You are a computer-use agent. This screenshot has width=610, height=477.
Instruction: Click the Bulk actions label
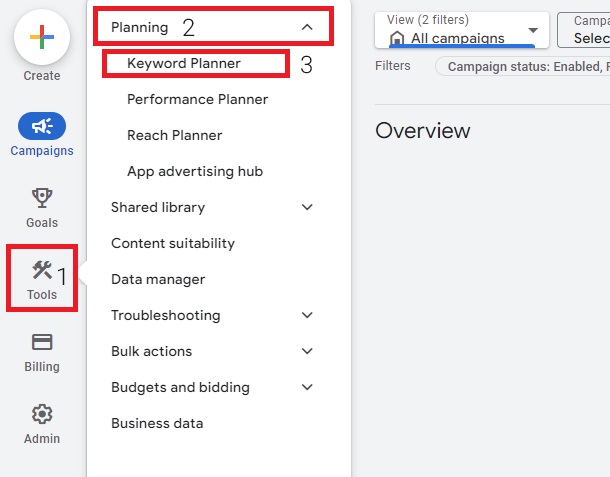(152, 351)
